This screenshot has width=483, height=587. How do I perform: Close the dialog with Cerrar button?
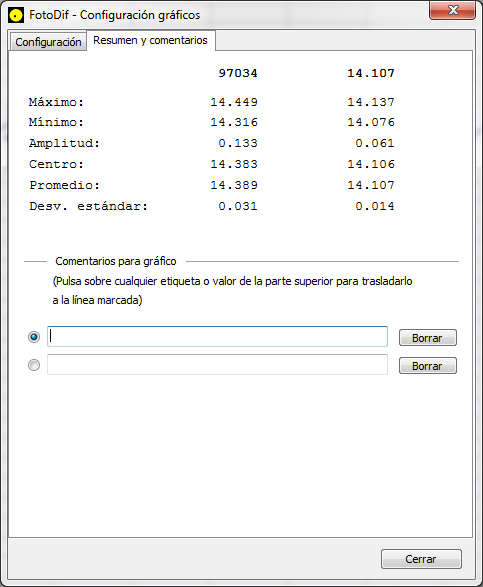(421, 559)
